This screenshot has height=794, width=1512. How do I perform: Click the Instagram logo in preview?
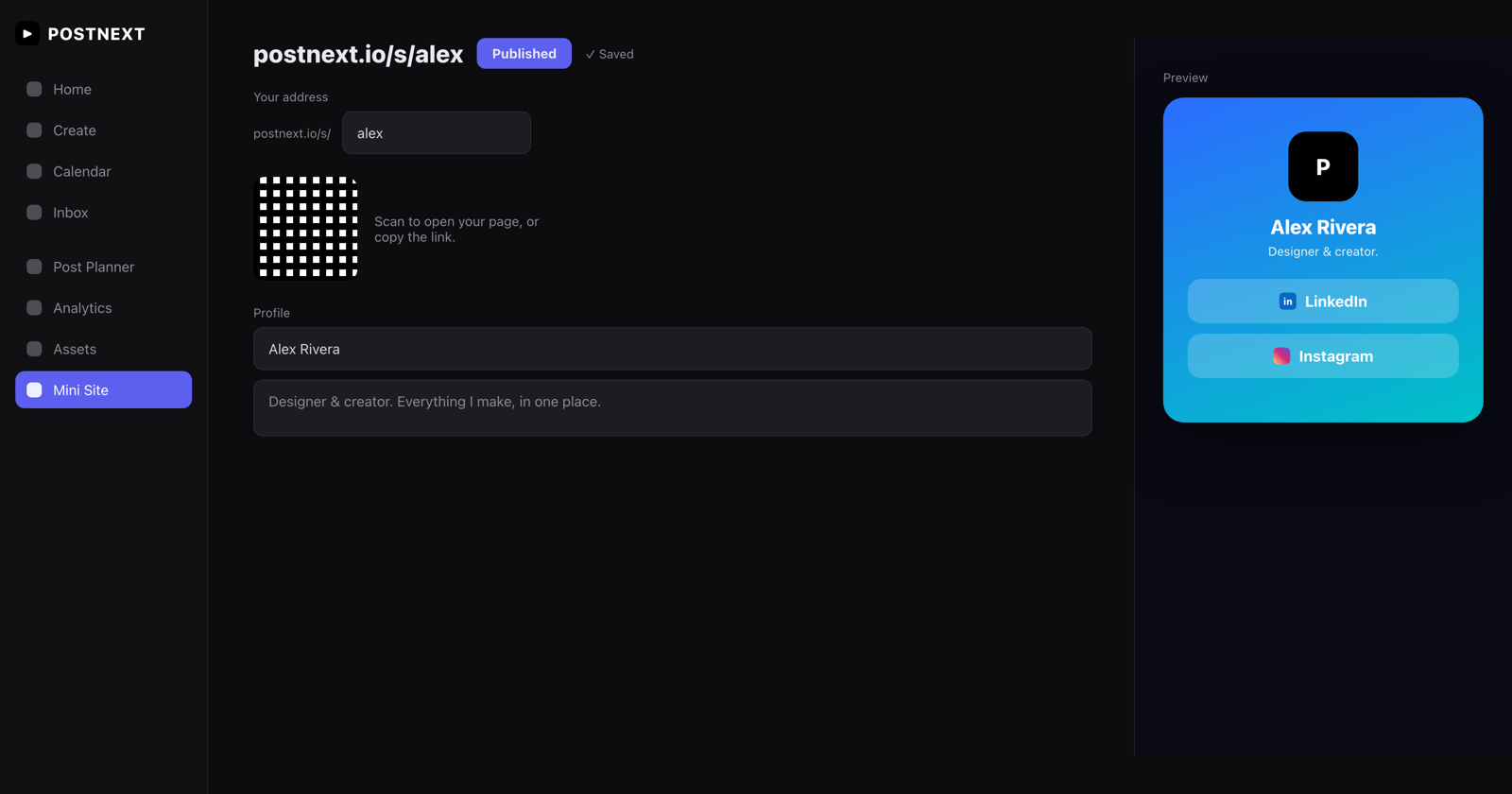[x=1281, y=356]
